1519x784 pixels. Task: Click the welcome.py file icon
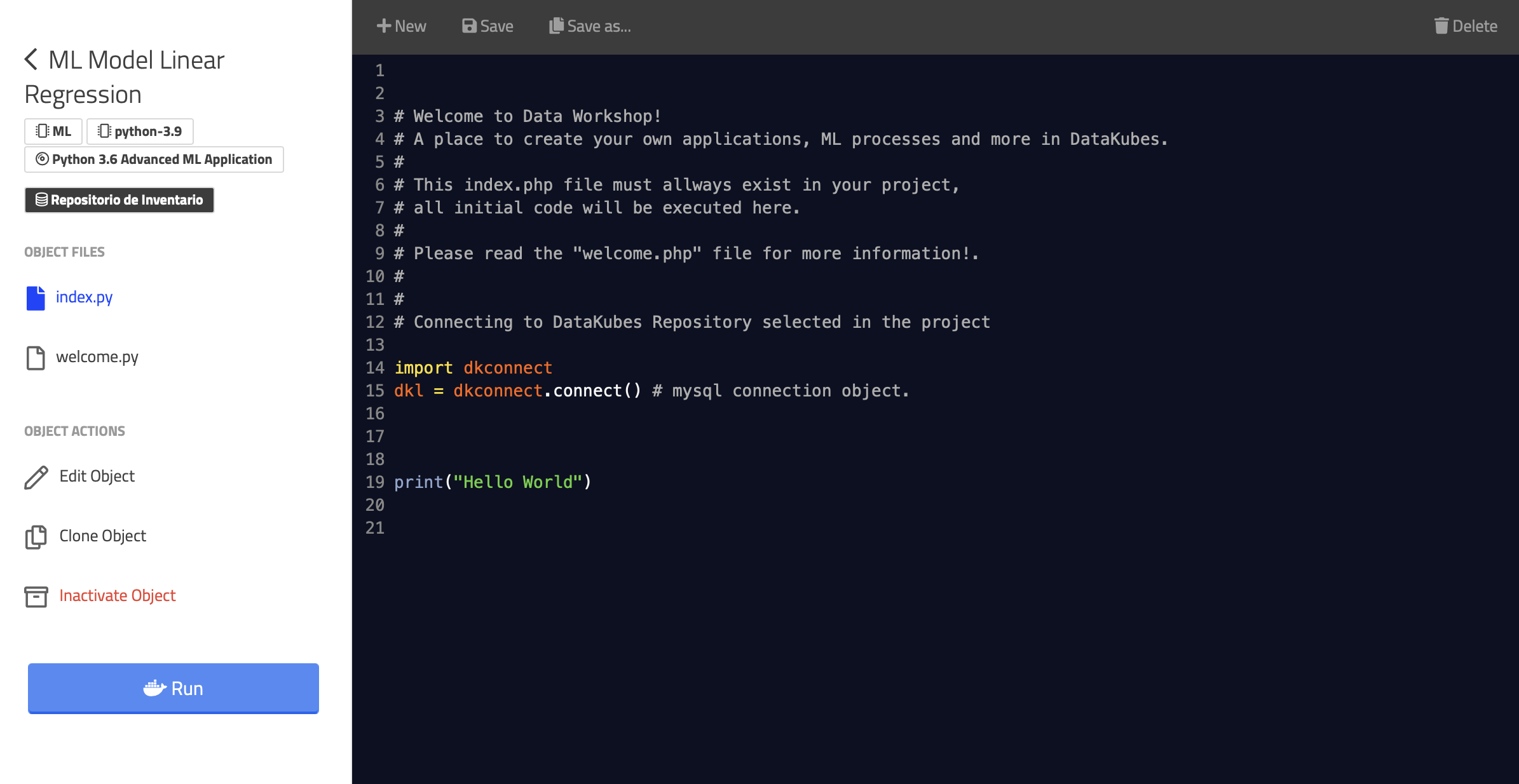point(36,357)
